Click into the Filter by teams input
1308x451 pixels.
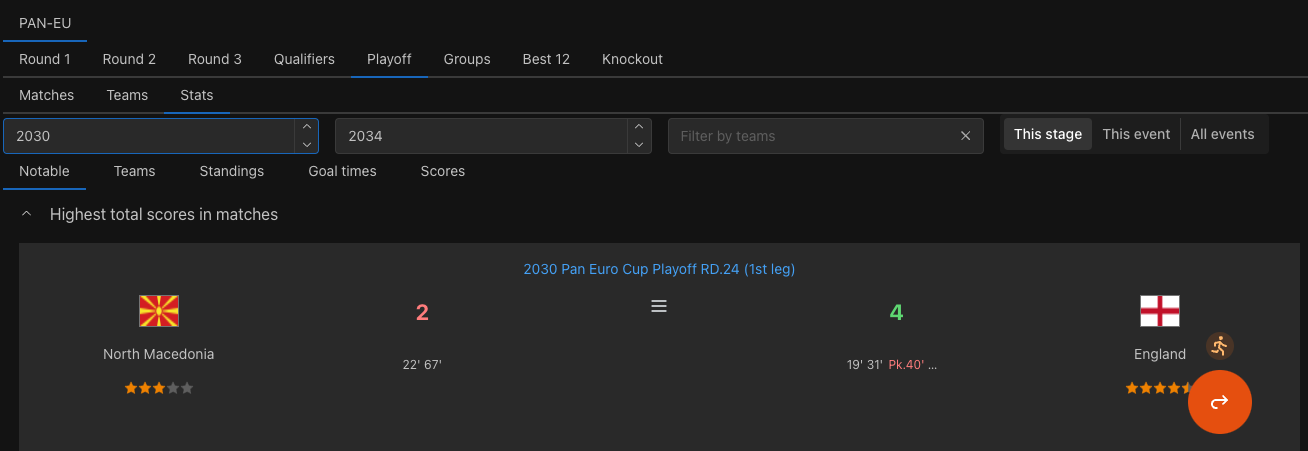pos(812,136)
